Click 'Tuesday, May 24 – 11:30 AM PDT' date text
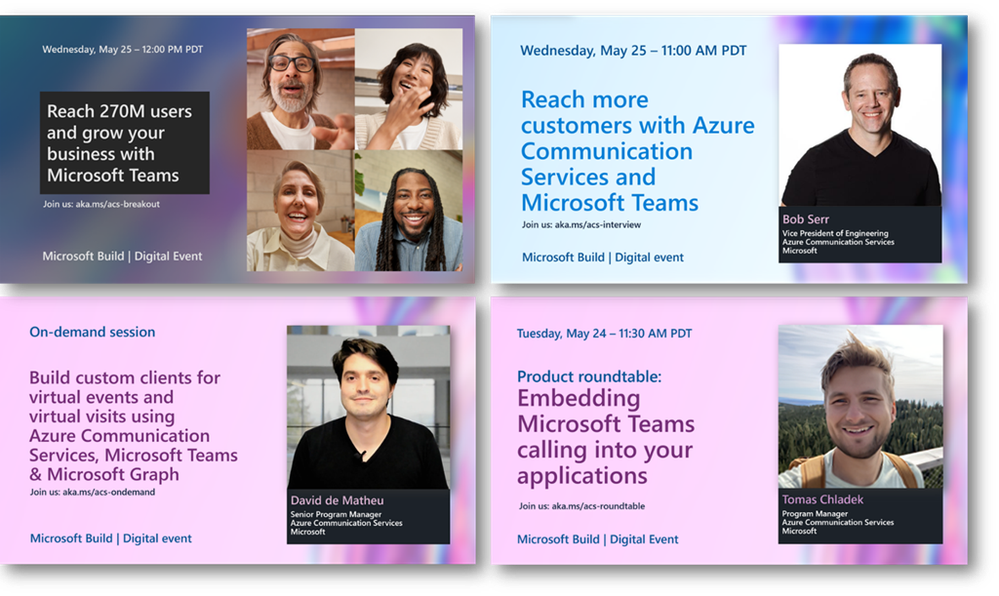Viewport: 999px width, 596px height. pos(604,333)
